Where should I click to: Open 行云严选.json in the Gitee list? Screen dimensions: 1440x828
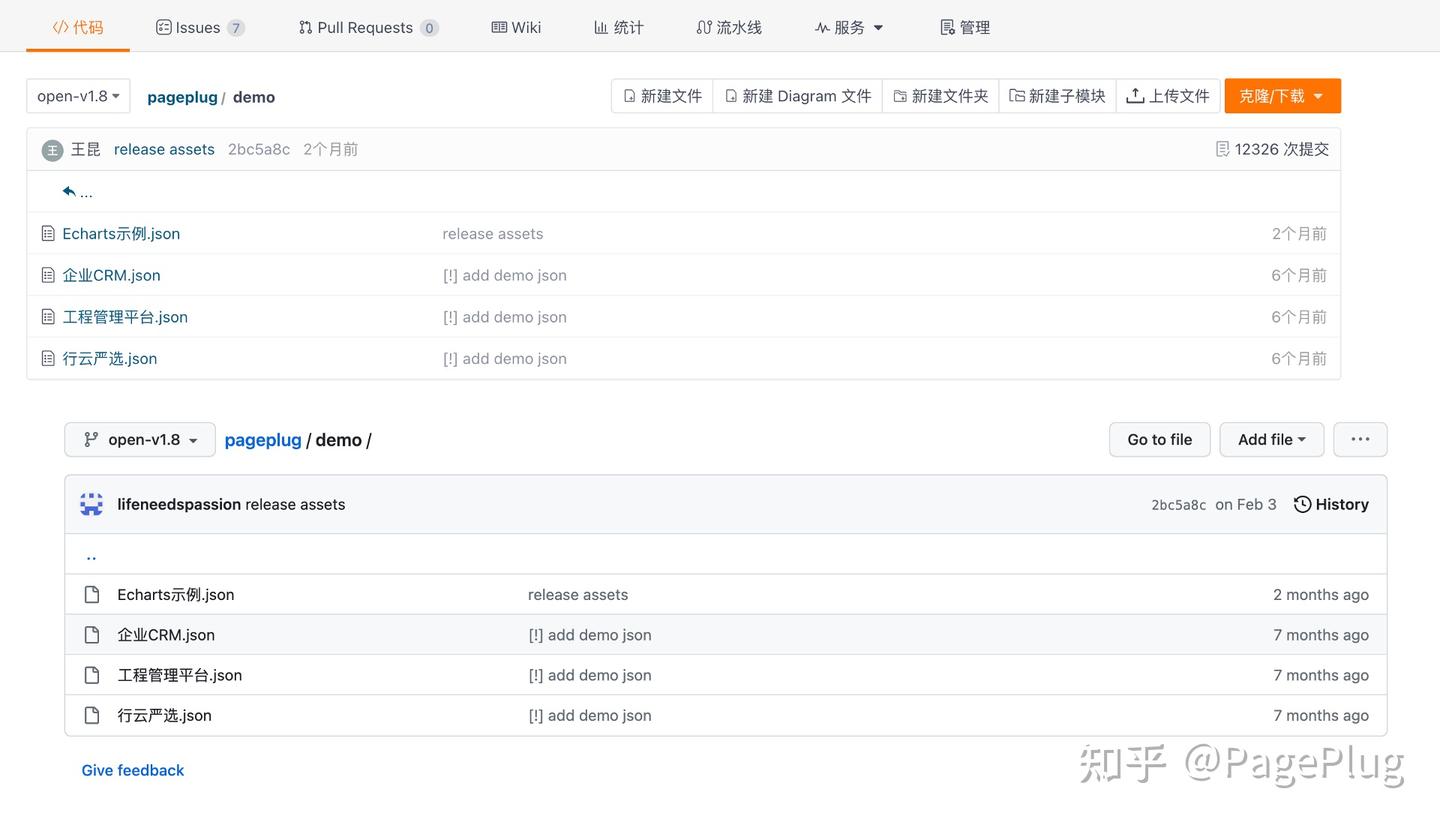coord(109,358)
